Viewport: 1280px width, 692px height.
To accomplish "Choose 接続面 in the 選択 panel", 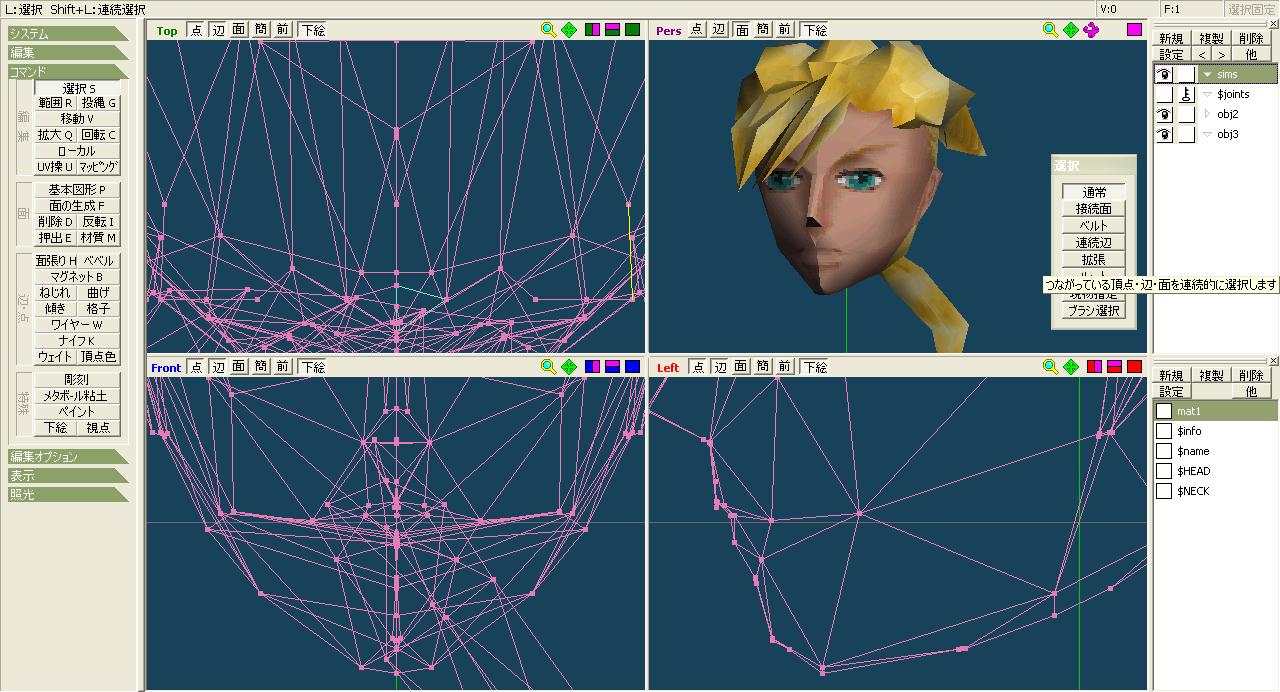I will (1094, 209).
